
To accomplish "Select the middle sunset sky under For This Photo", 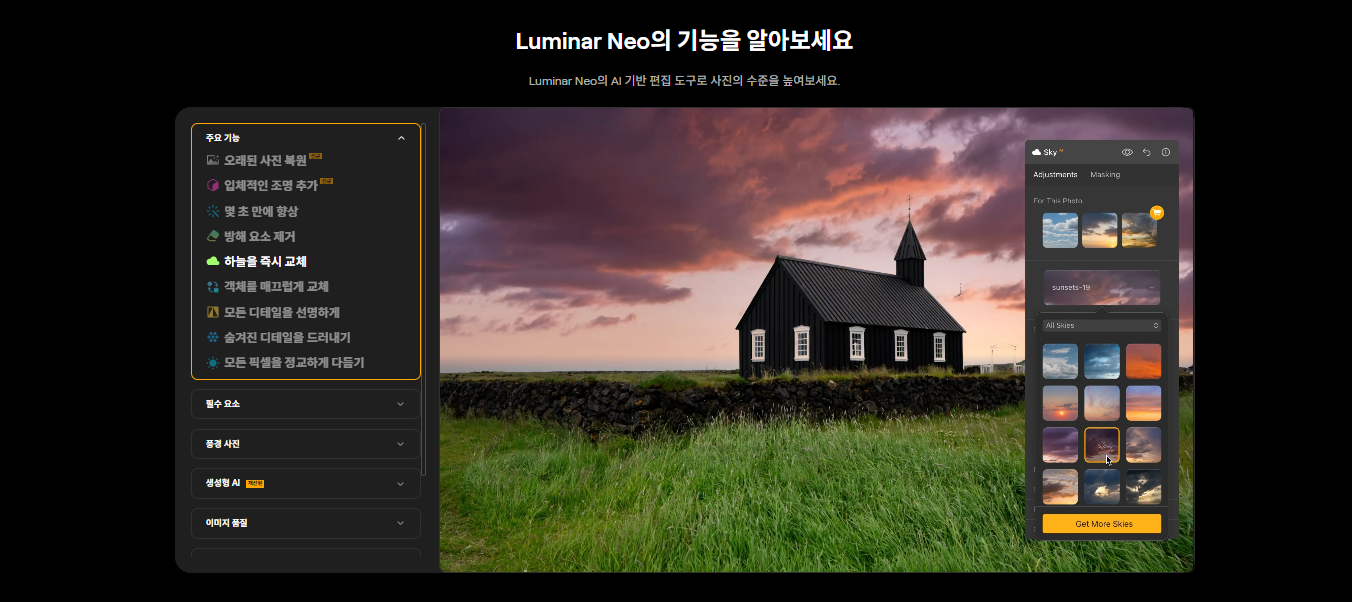I will point(1100,230).
